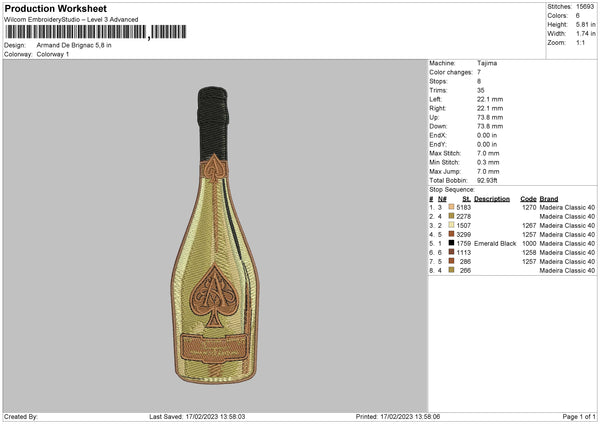
Task: Click code 1000 in the Emerald Black row
Action: coord(529,243)
